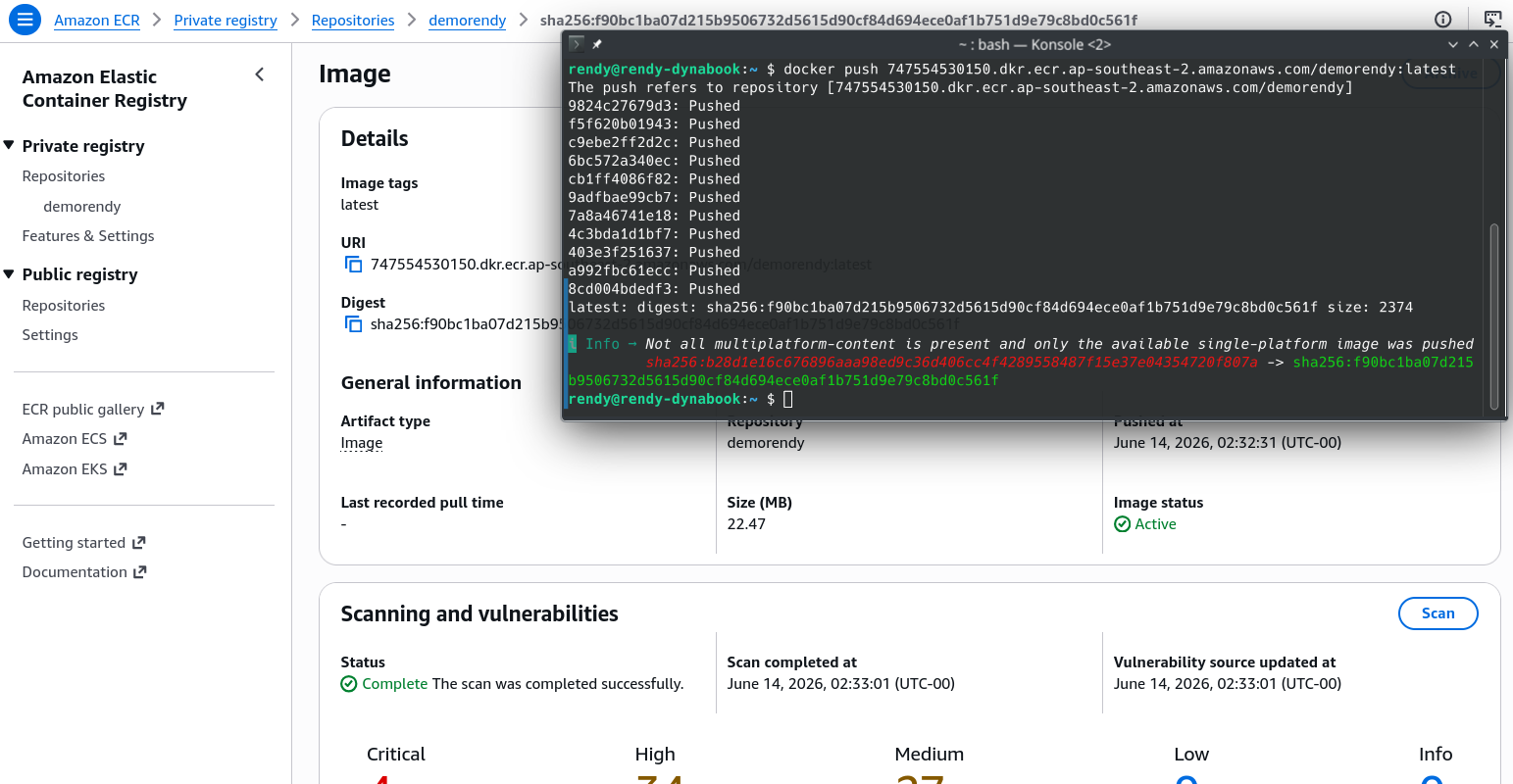
Task: Open Documentation external link
Action: pyautogui.click(x=84, y=571)
